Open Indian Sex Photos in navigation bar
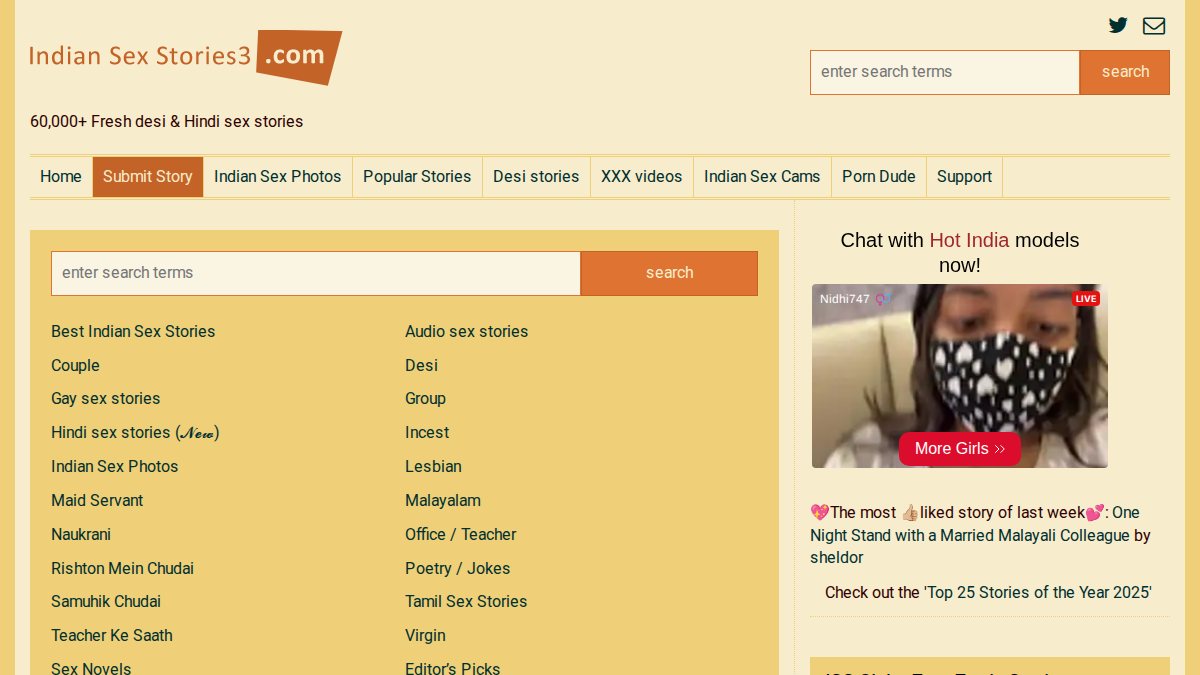1200x675 pixels. click(x=278, y=177)
